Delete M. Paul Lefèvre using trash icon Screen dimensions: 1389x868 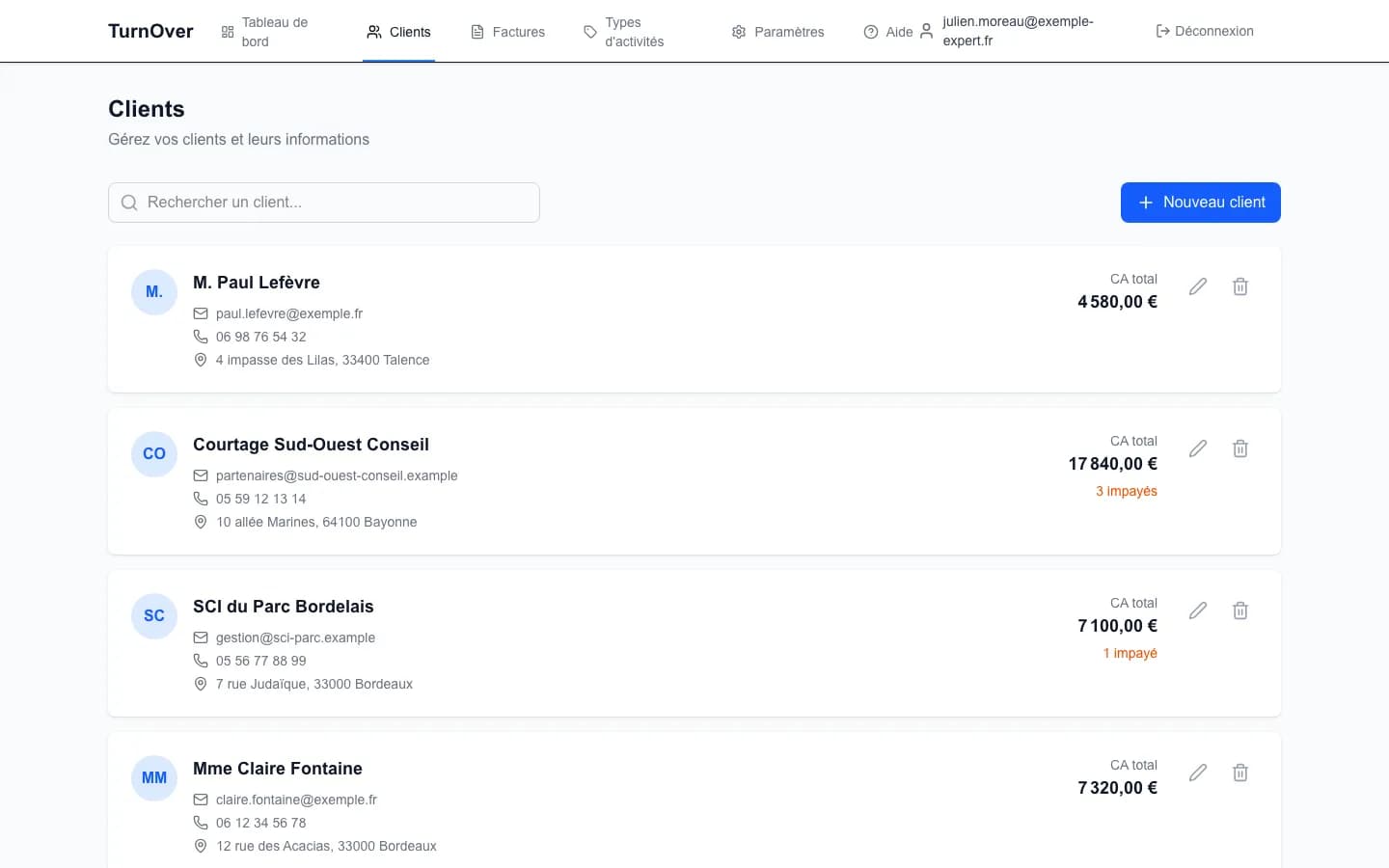click(1240, 286)
